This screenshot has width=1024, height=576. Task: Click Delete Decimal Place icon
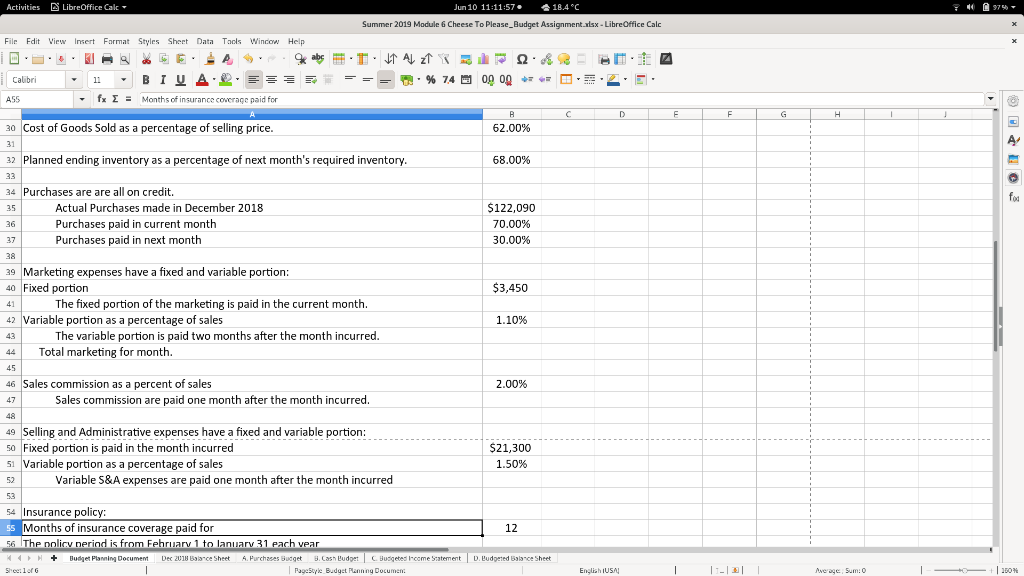tap(505, 80)
